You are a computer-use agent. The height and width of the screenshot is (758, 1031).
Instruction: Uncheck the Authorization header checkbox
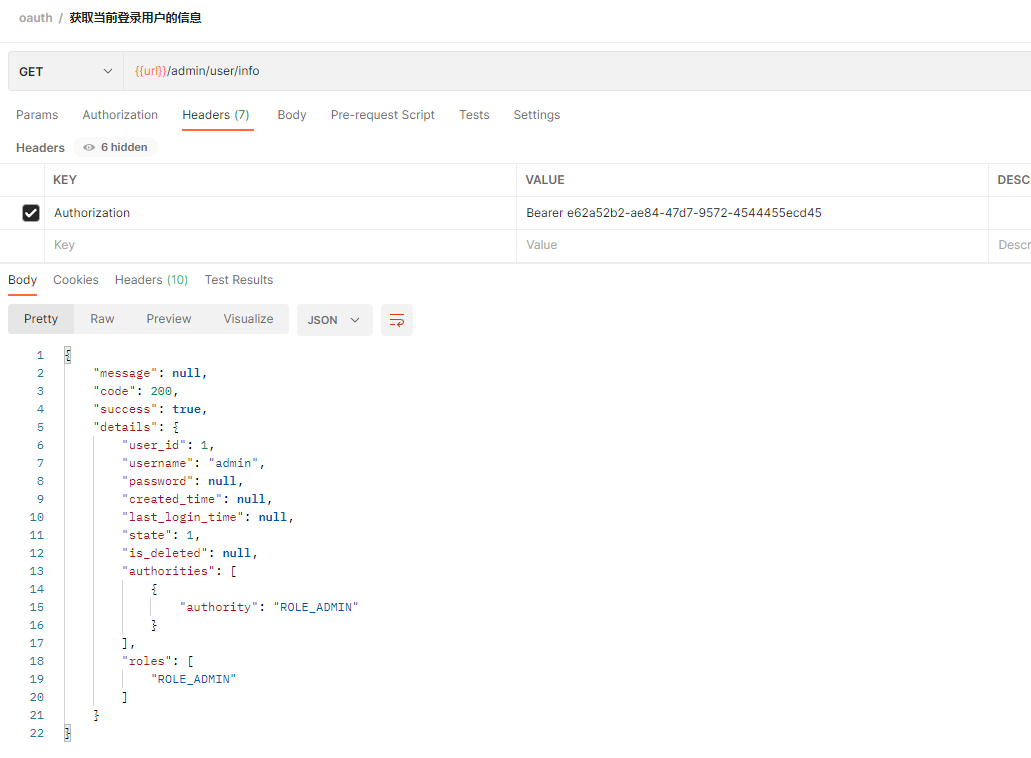31,213
